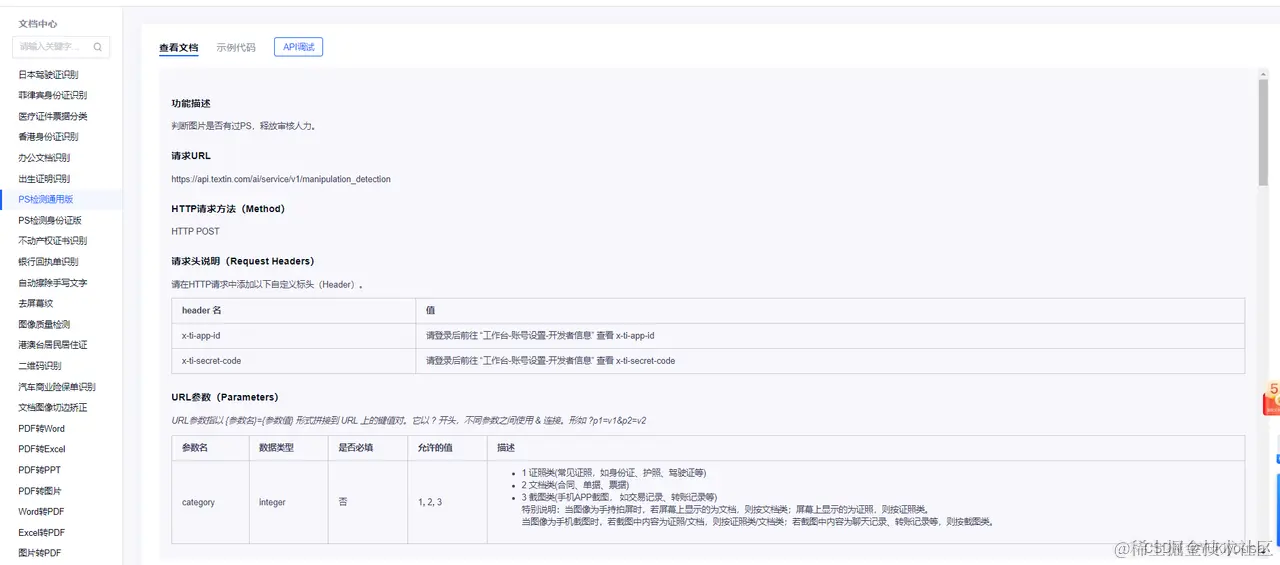Open 菲律宾身份证识别 in sidebar

(x=52, y=95)
